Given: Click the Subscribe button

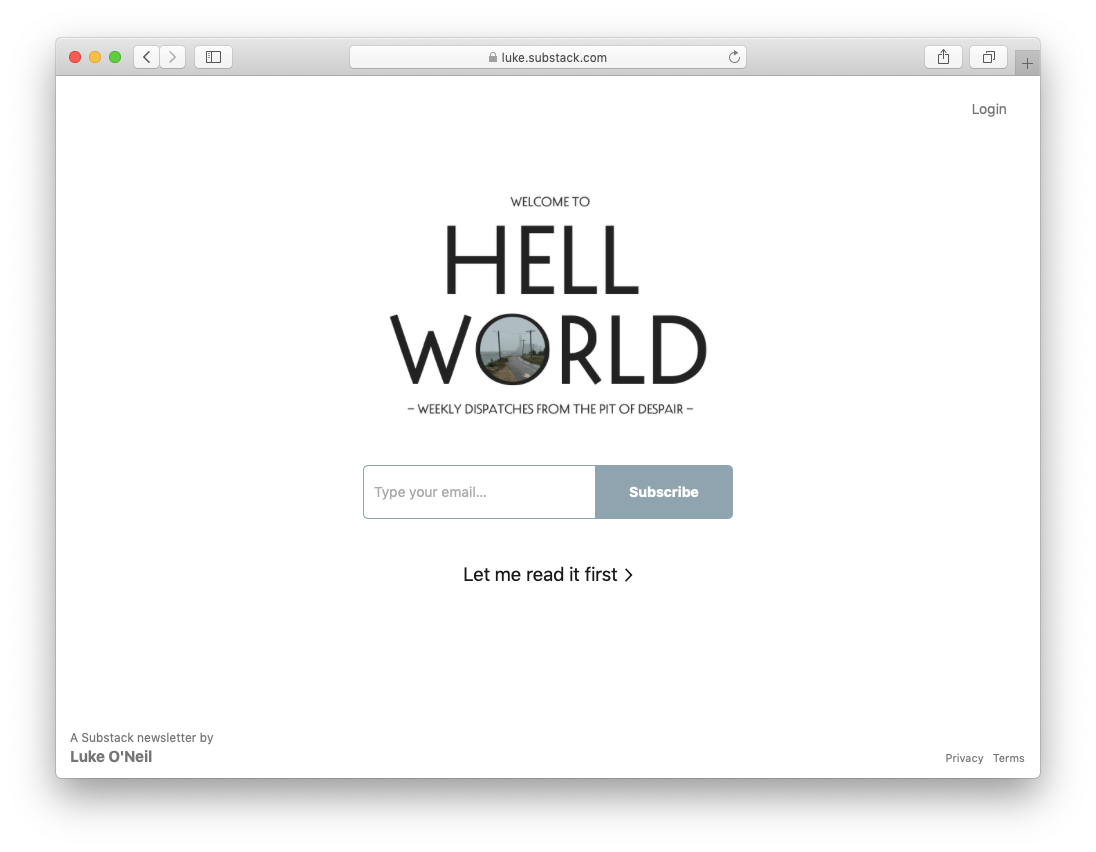Looking at the screenshot, I should (x=663, y=492).
